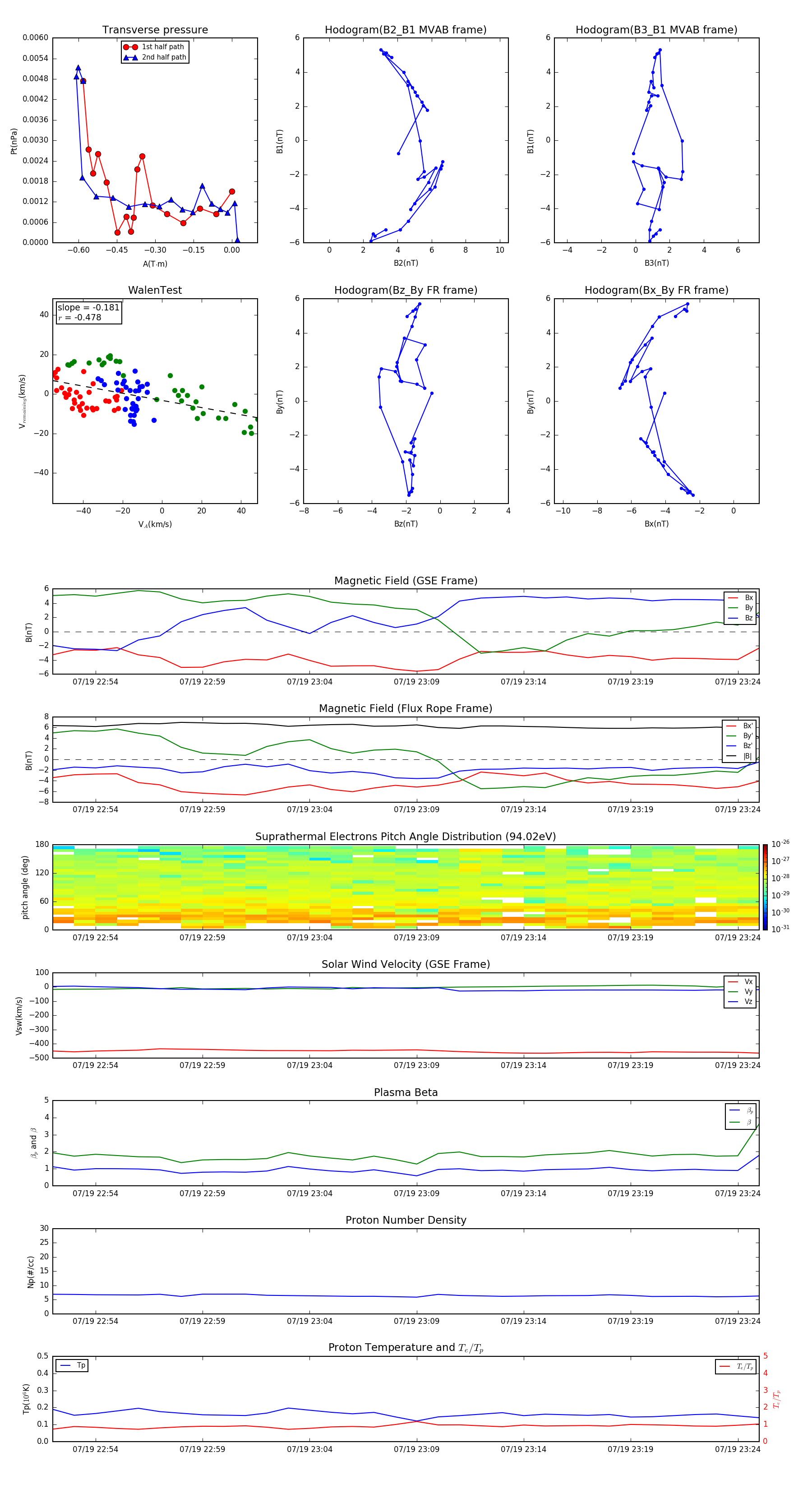Click the red Te/Tp right axis label

tap(777, 1399)
